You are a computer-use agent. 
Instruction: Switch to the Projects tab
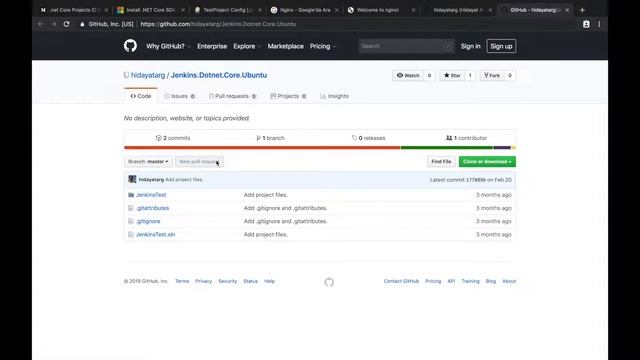(288, 96)
